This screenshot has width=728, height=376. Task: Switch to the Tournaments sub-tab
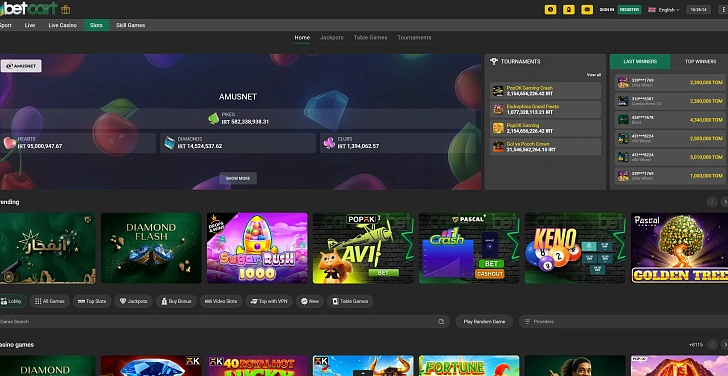[414, 38]
